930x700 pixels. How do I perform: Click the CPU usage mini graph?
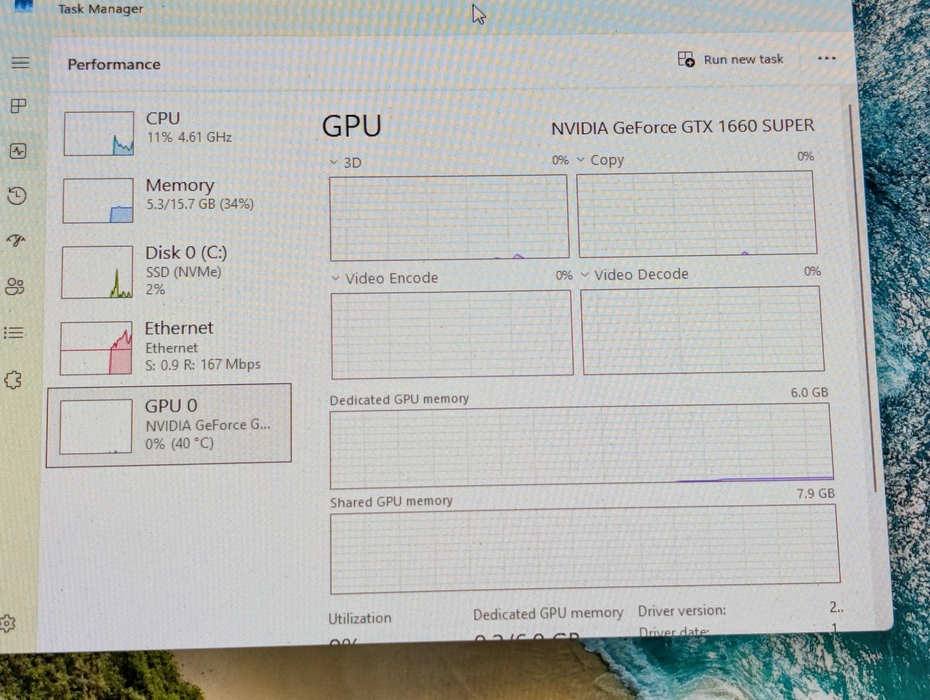click(x=98, y=133)
